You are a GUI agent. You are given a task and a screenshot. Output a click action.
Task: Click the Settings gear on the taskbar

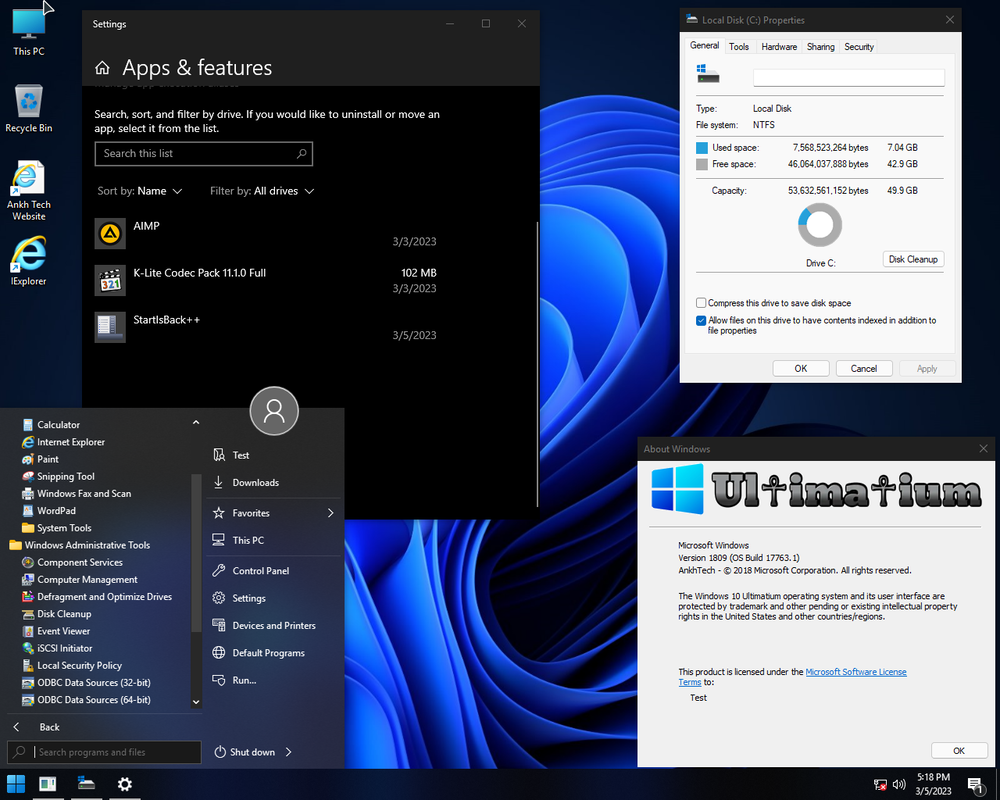[125, 784]
